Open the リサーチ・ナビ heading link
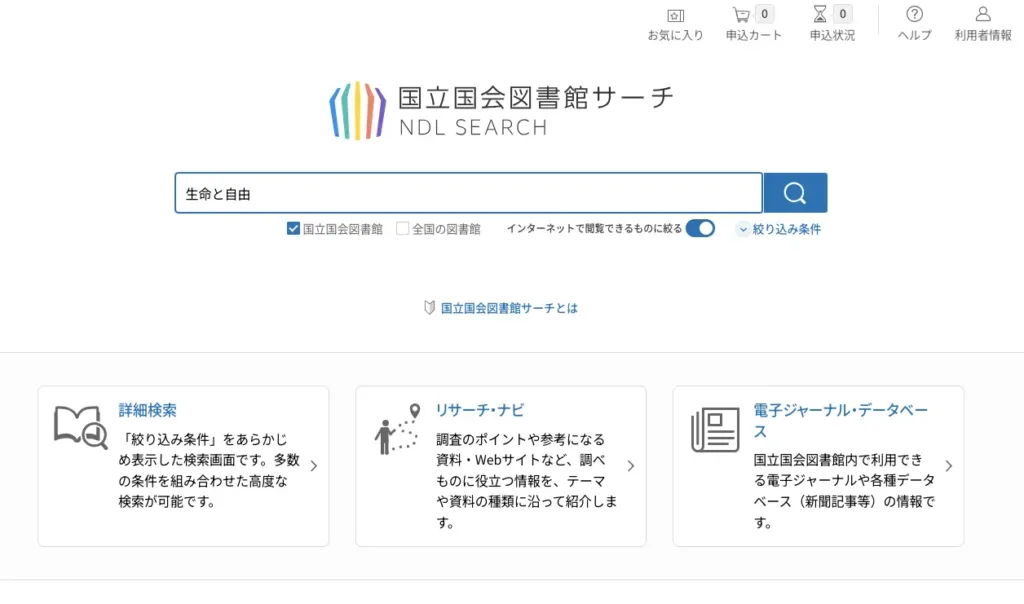Screen dimensions: 1024x604 480,410
